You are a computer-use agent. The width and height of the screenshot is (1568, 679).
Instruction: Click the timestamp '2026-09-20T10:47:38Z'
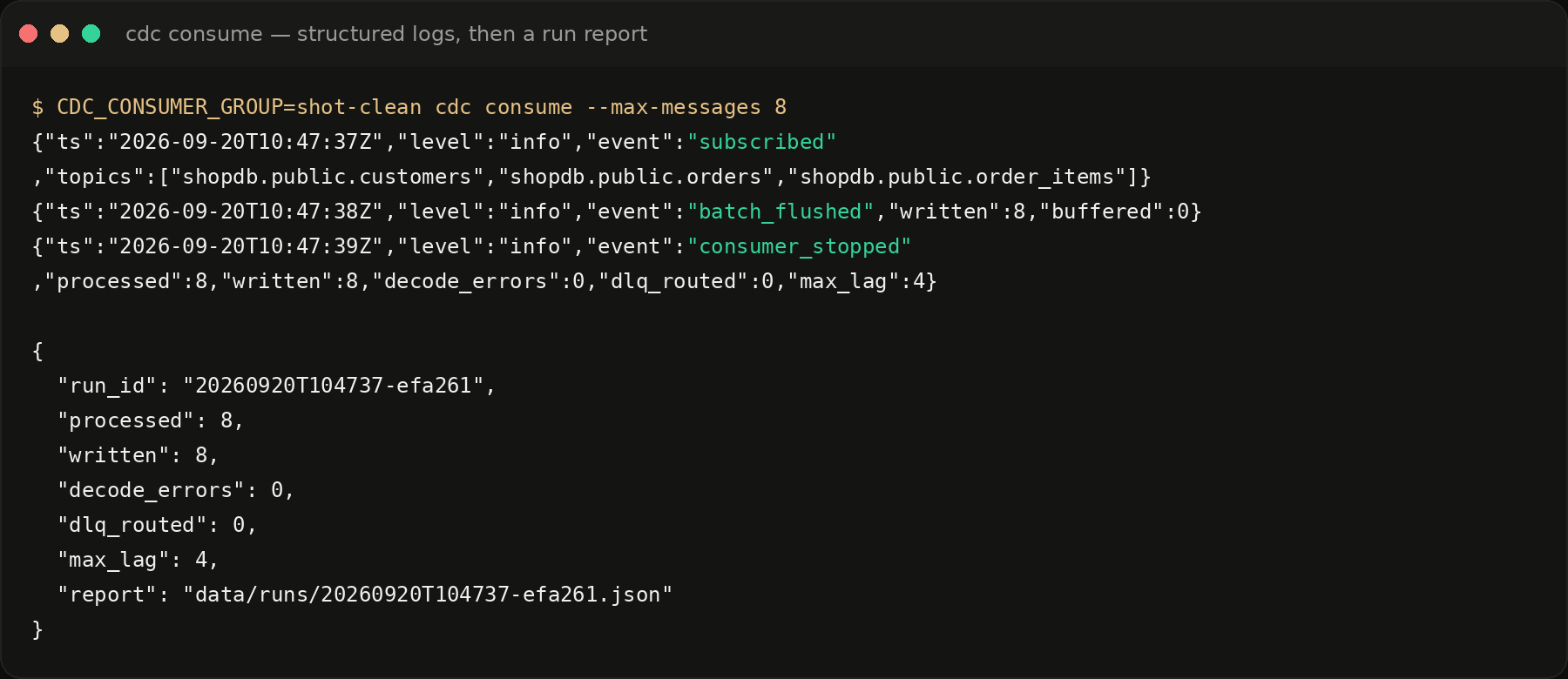(x=245, y=212)
